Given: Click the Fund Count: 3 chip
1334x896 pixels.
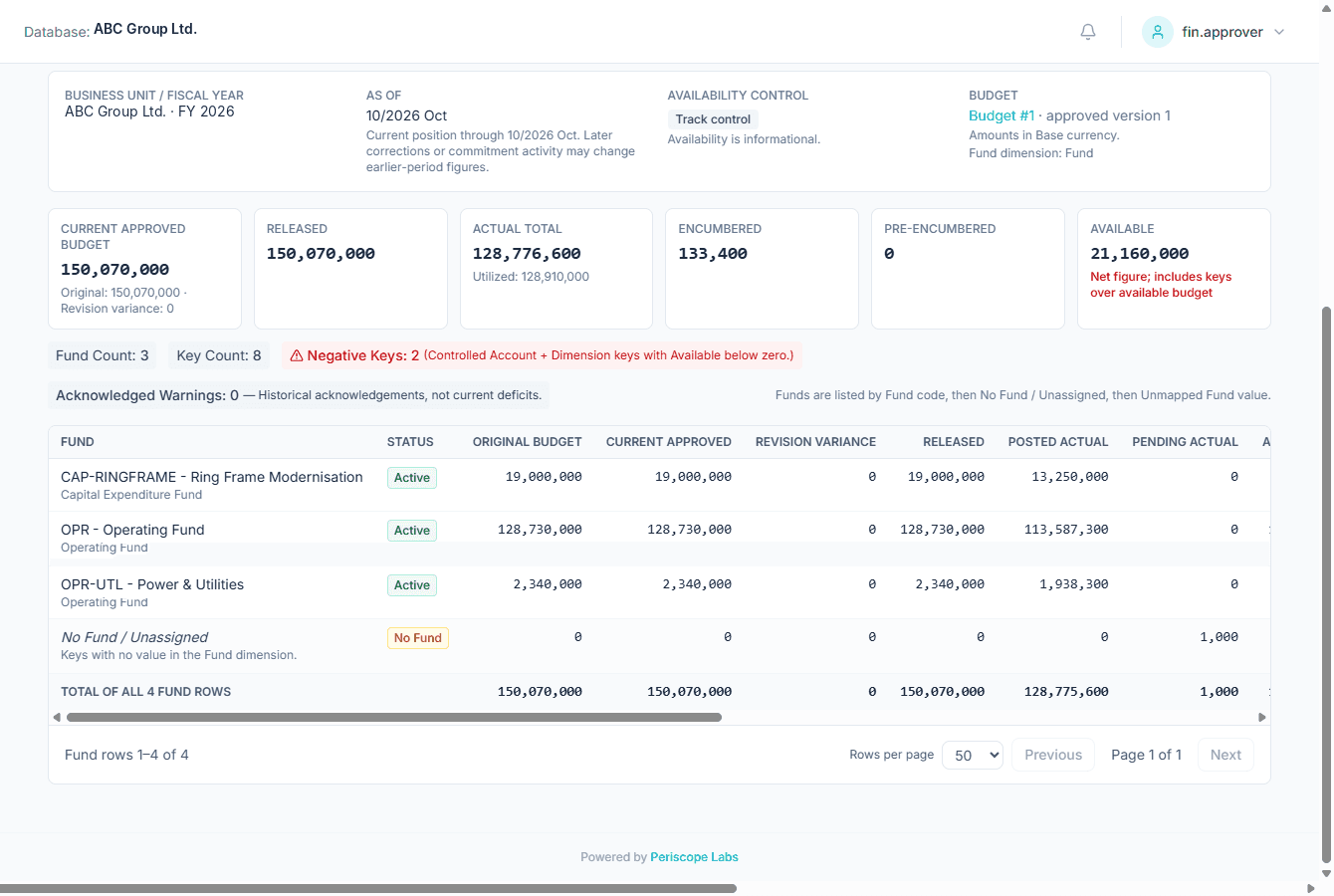Looking at the screenshot, I should coord(103,355).
